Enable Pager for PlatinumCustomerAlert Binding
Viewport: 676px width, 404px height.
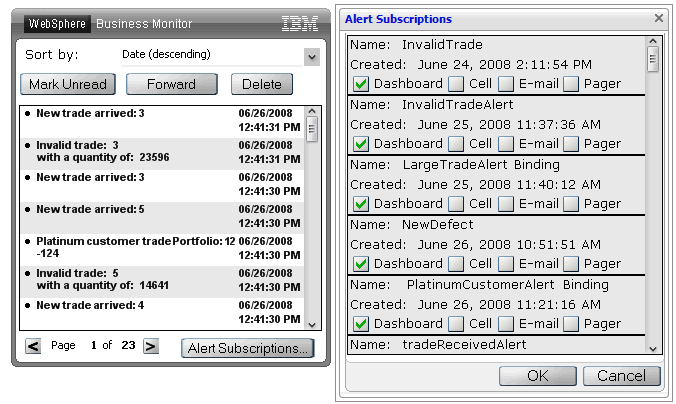tap(570, 323)
